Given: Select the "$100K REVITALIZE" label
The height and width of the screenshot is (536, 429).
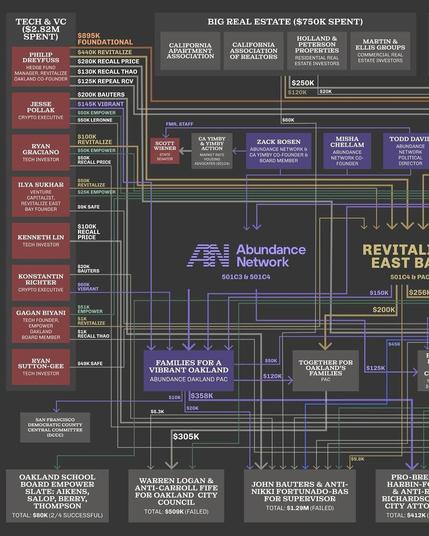Looking at the screenshot, I should 95,139.
